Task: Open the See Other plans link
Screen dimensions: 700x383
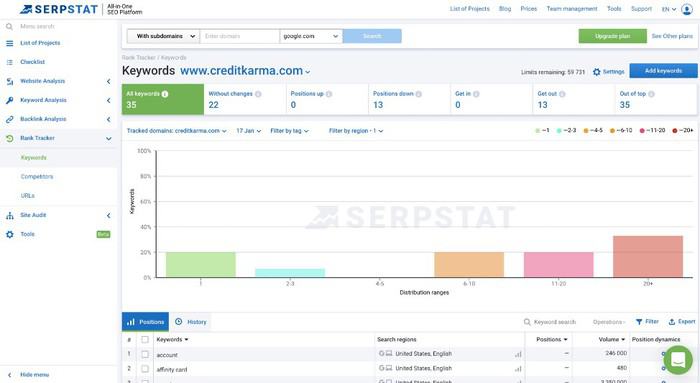Action: coord(672,36)
